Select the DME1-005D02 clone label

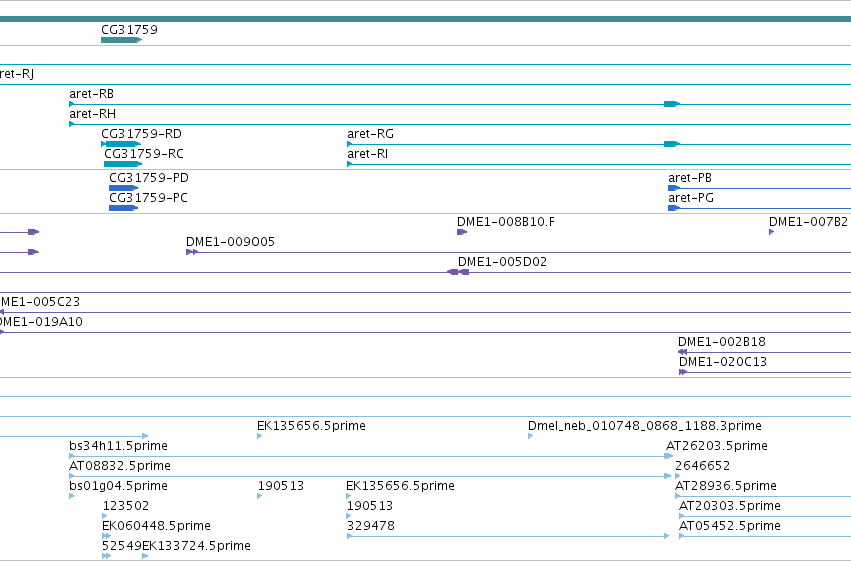502,262
